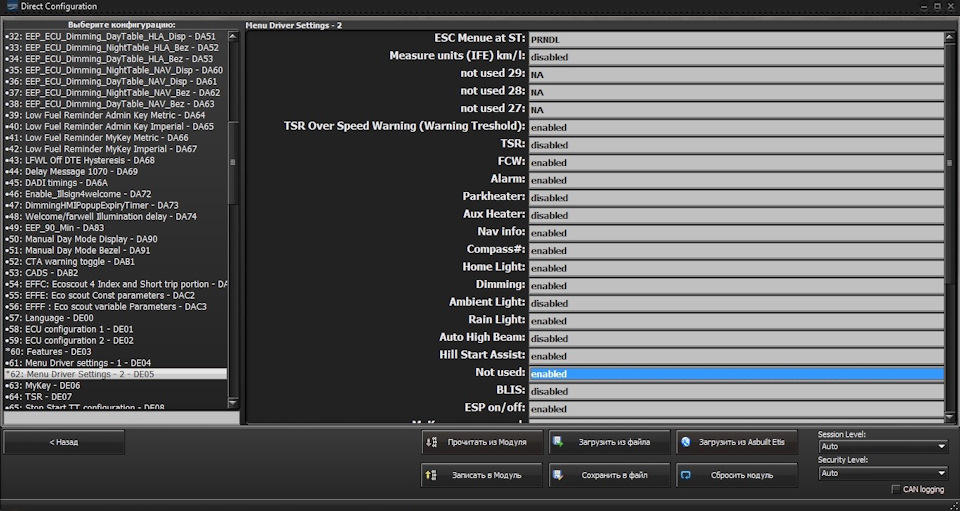Select 50: Manual Day Mode Display - DA90
The width and height of the screenshot is (960, 511).
(x=115, y=239)
